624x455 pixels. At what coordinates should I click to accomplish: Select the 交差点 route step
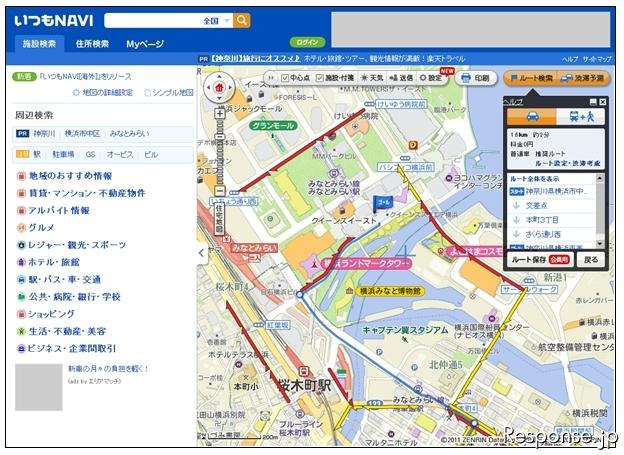[x=552, y=206]
